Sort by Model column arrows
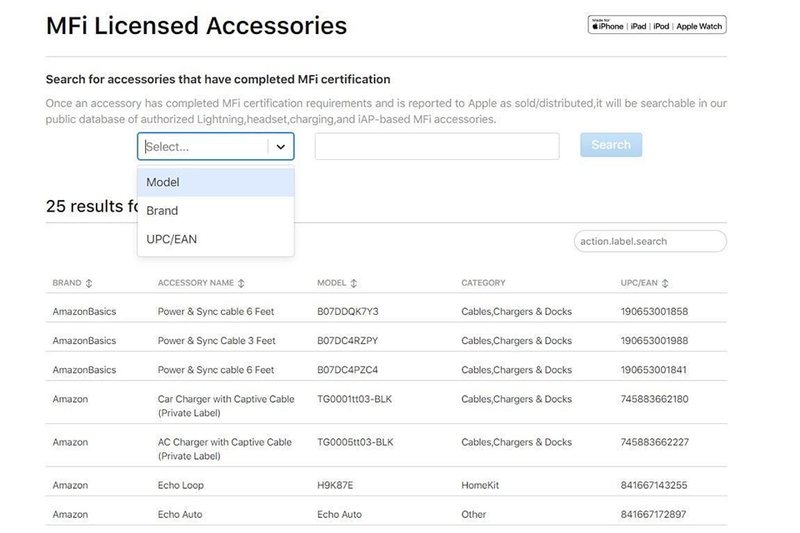The image size is (800, 533). (x=354, y=283)
